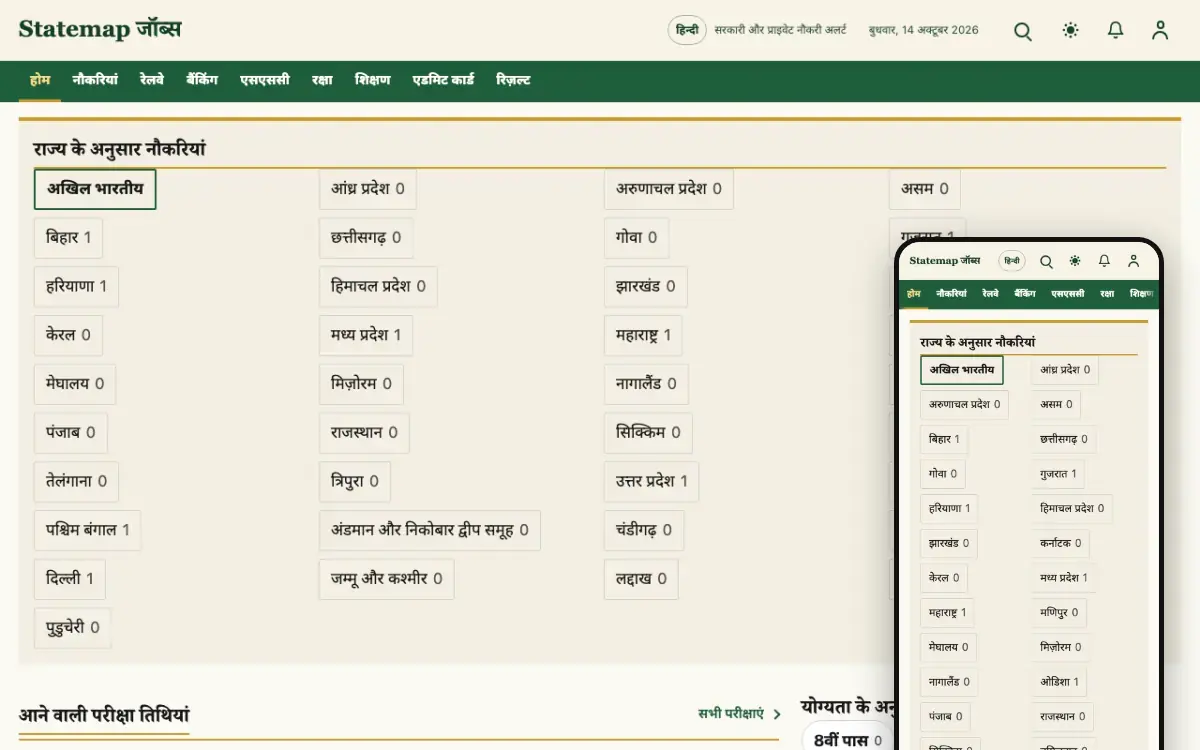Tap Statemap जॉब्स logo in mobile preview
Image resolution: width=1200 pixels, height=750 pixels.
[x=945, y=261]
